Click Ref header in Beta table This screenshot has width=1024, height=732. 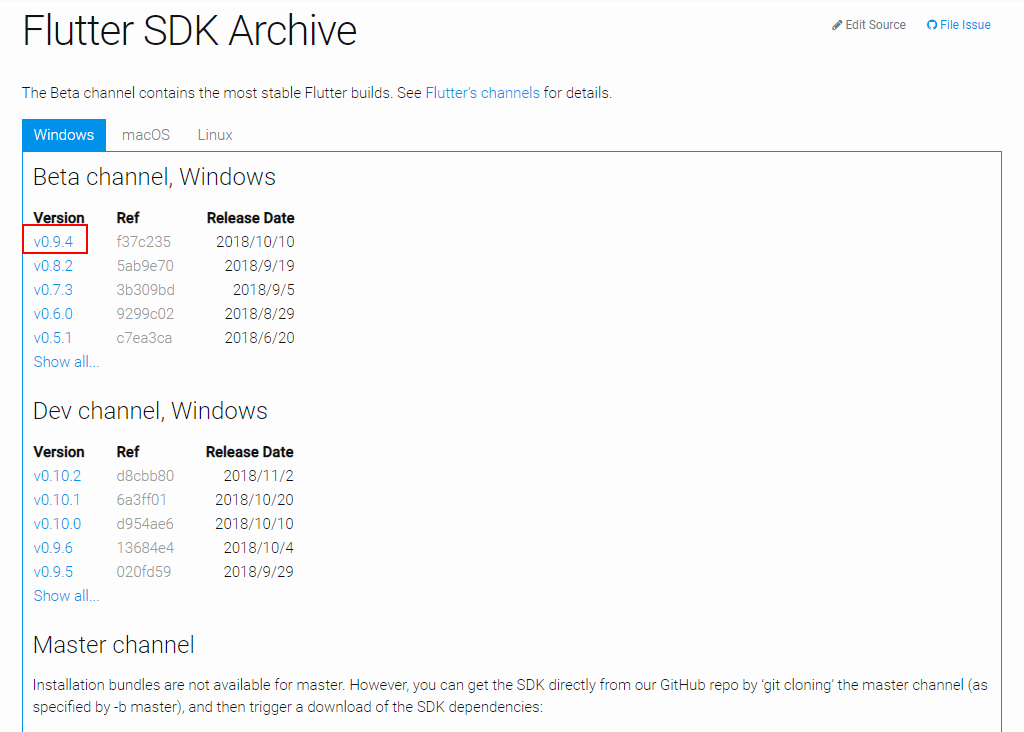coord(128,218)
